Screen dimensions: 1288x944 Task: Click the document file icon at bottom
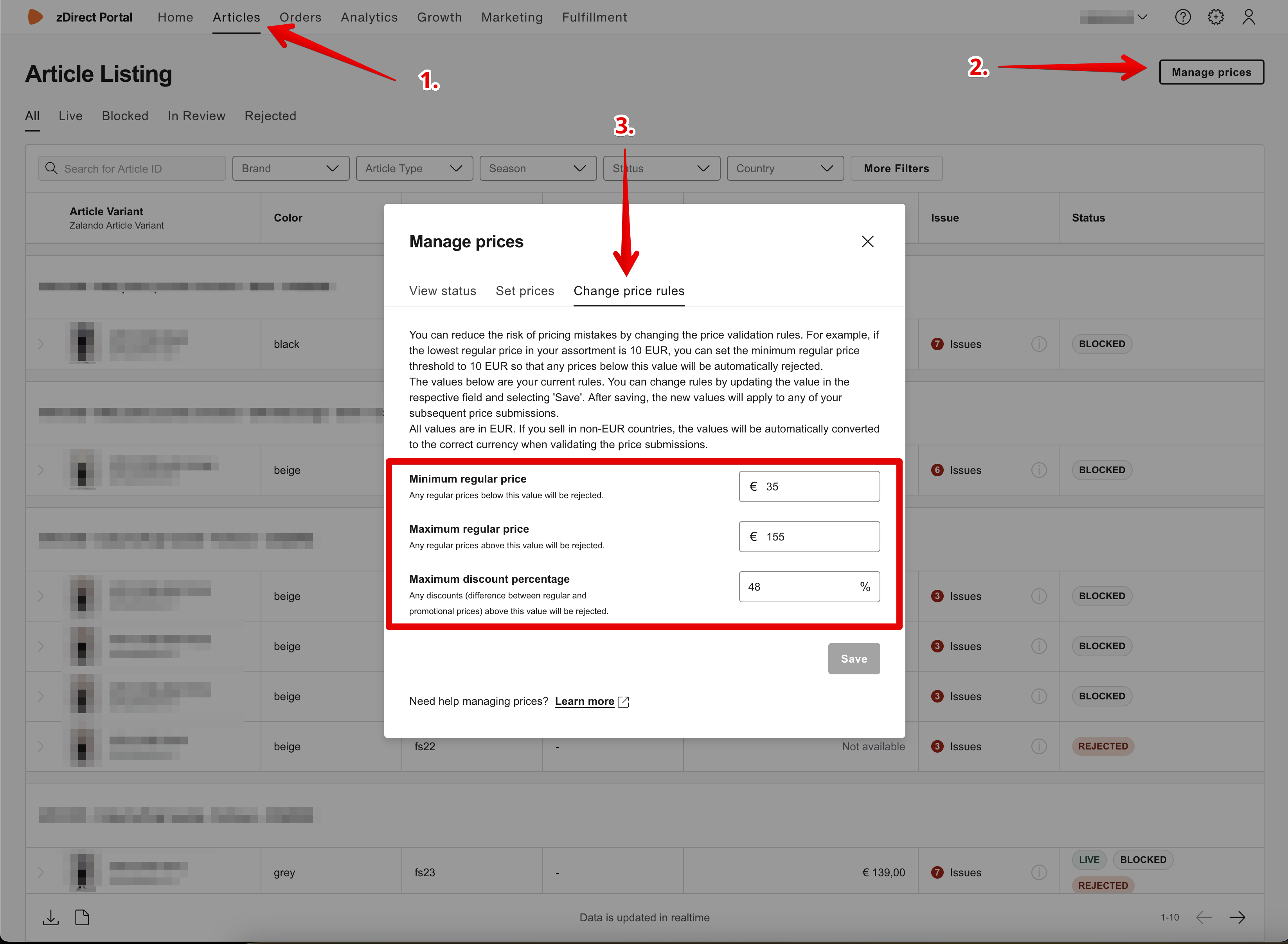82,917
